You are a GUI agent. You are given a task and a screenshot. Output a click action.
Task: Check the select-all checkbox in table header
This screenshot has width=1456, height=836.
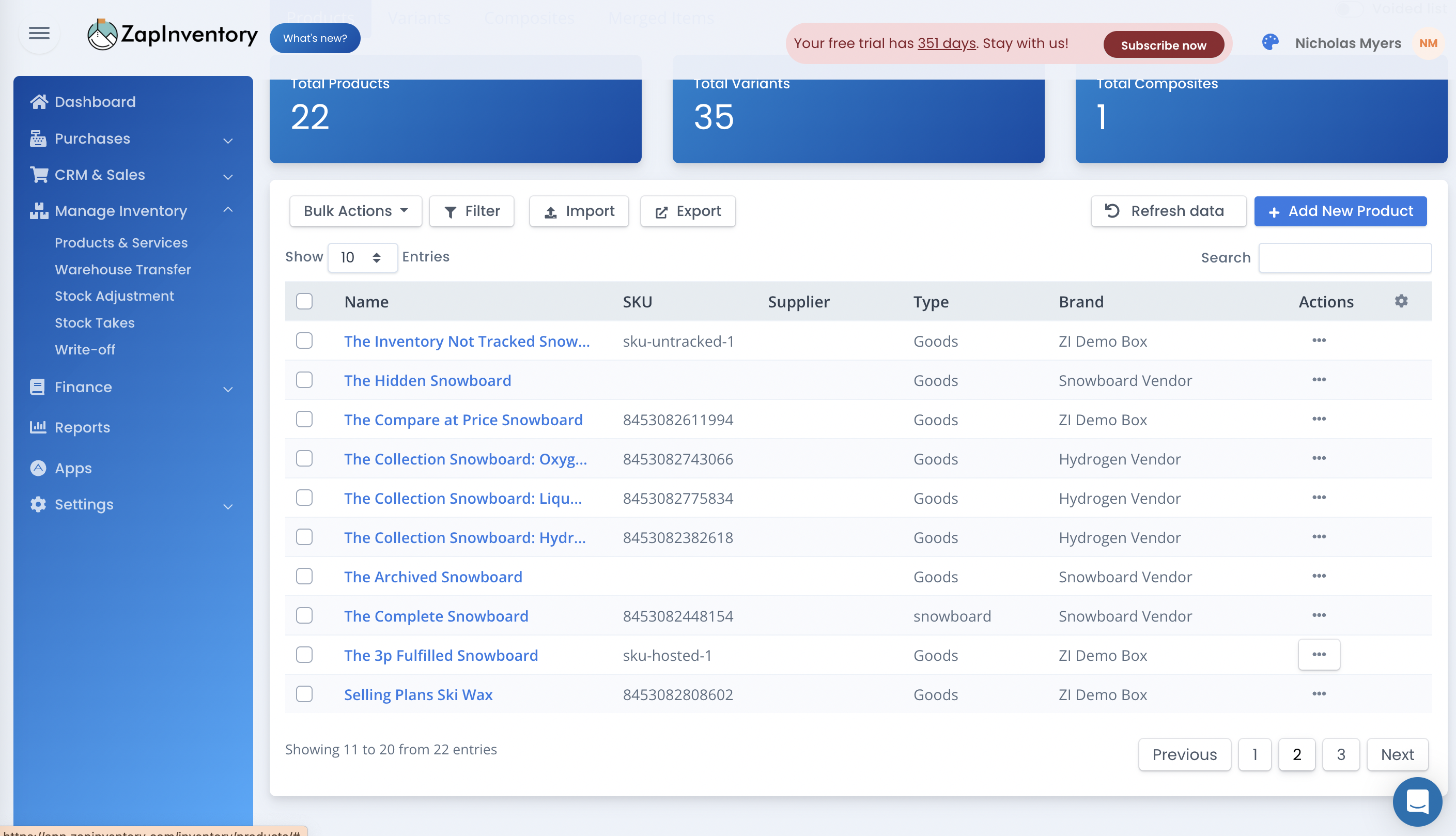point(304,301)
